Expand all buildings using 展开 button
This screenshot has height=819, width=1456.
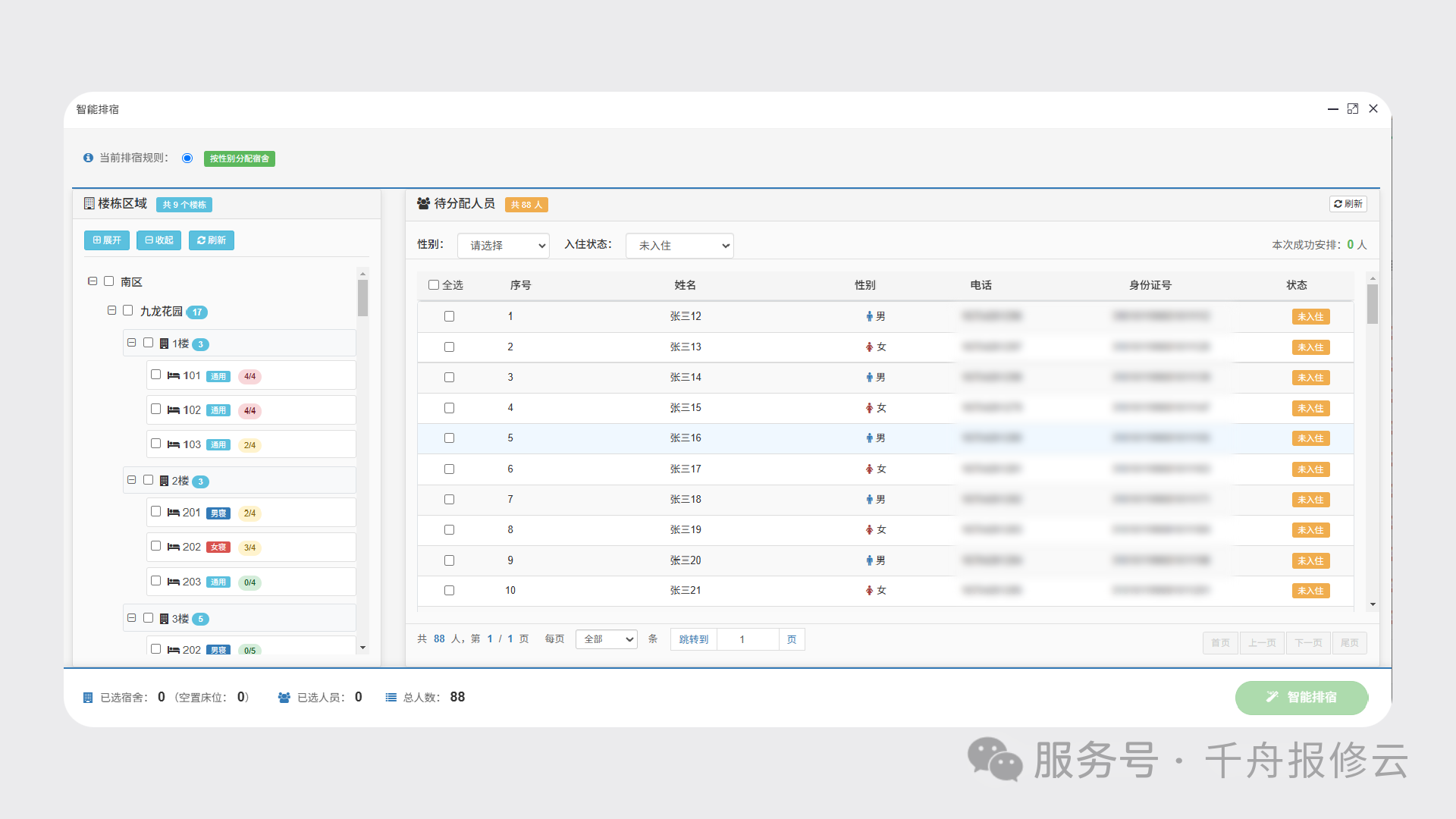[106, 240]
